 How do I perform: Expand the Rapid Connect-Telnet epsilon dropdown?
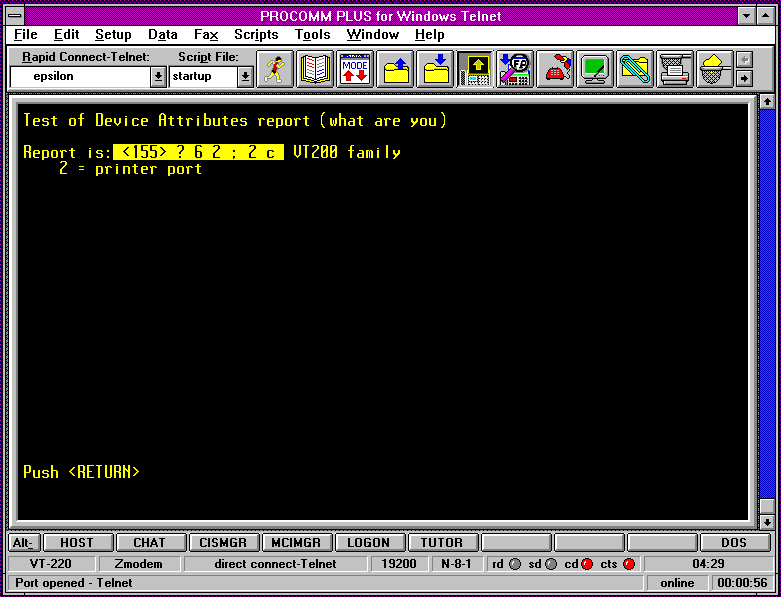(158, 77)
